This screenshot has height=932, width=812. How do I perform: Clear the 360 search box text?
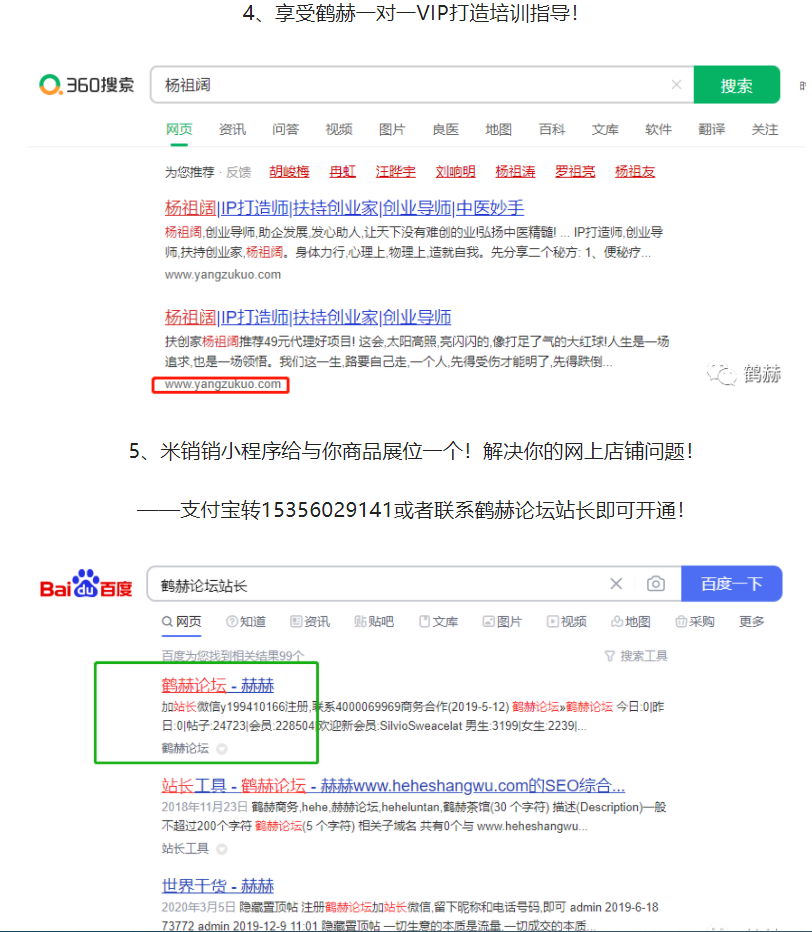coord(676,85)
